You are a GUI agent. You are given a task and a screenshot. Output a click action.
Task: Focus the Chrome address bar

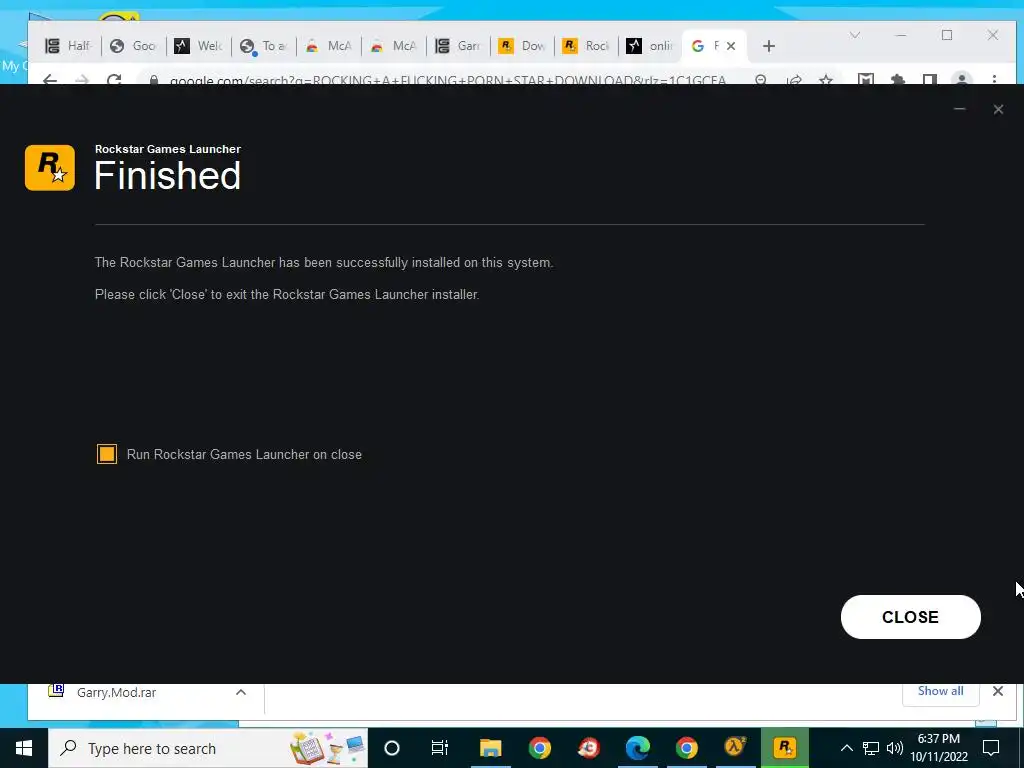(x=447, y=80)
